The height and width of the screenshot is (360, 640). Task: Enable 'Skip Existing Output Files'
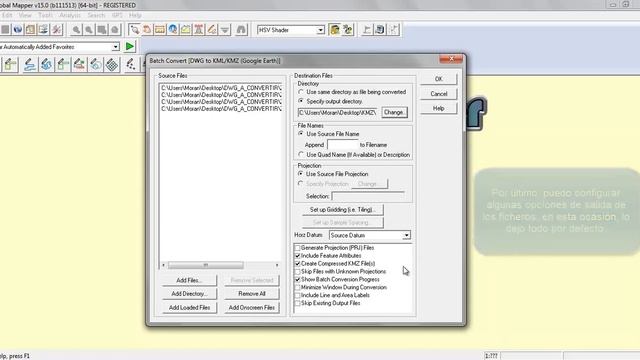tap(298, 303)
